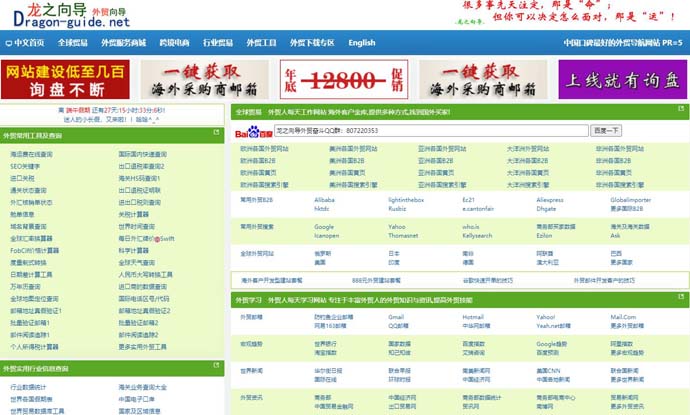Open the Alibaba link

tap(324, 200)
